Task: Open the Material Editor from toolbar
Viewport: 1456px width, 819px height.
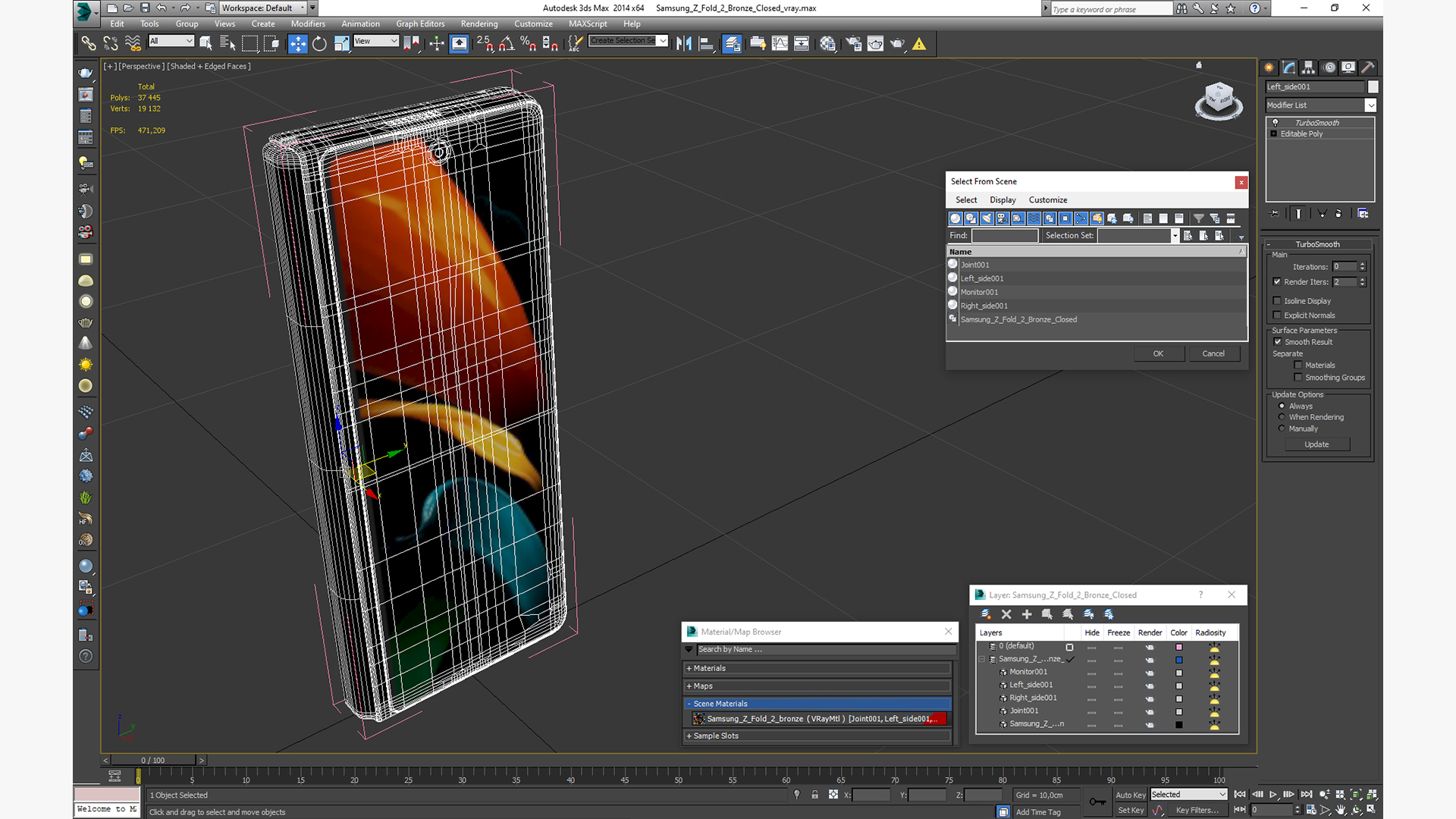Action: [827, 44]
